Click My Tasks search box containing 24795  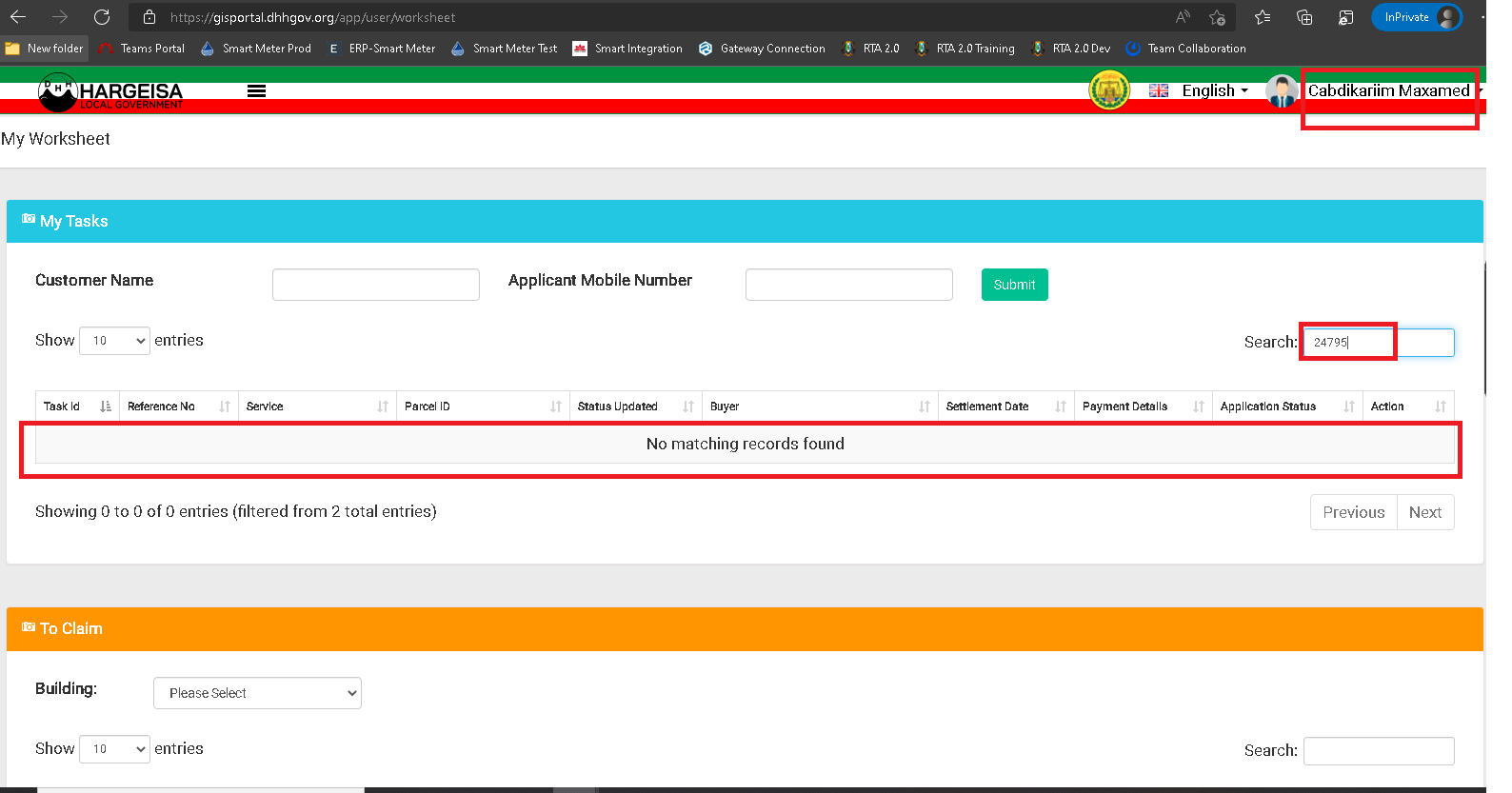point(1379,342)
